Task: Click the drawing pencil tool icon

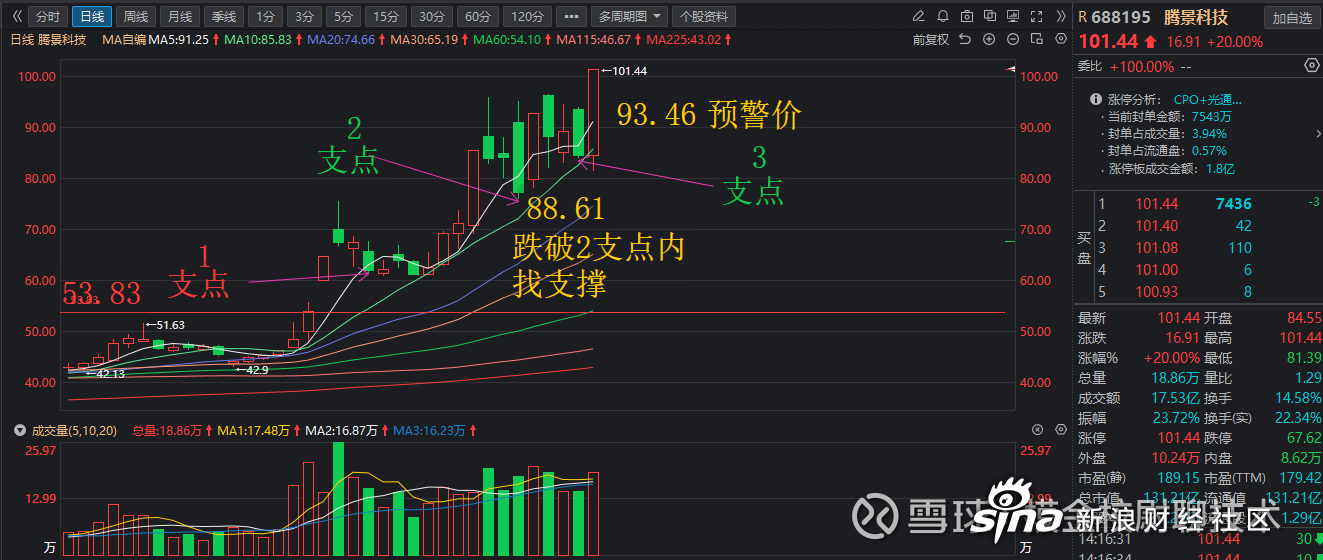Action: point(920,17)
